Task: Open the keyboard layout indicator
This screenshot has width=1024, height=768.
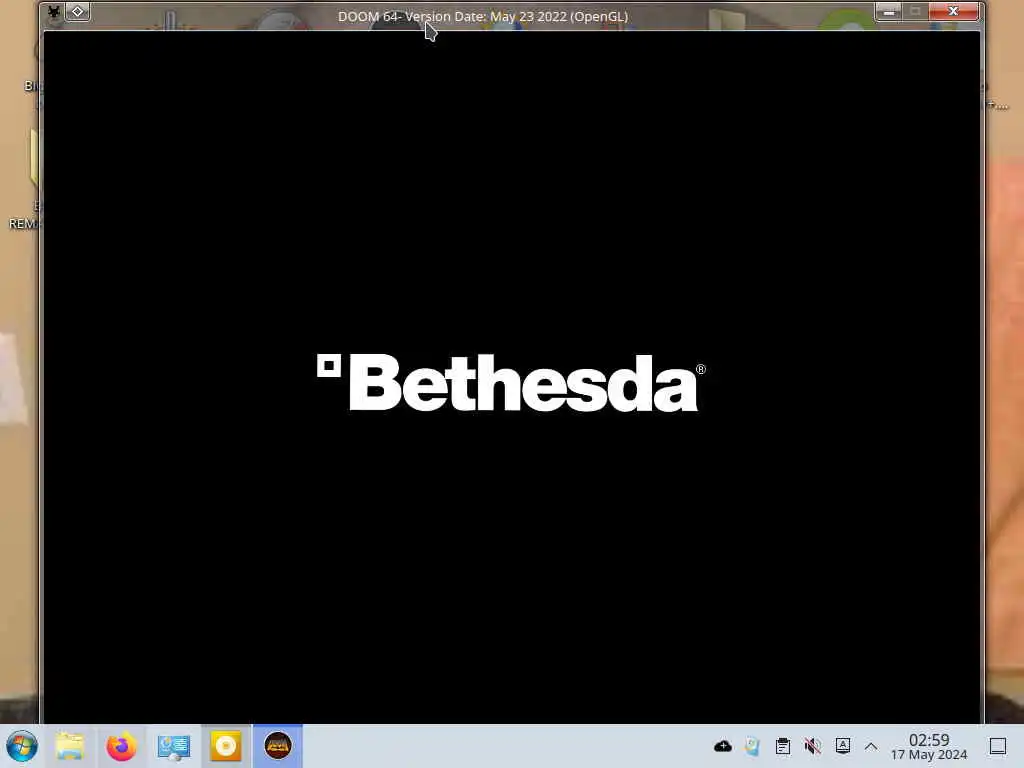Action: pos(842,746)
